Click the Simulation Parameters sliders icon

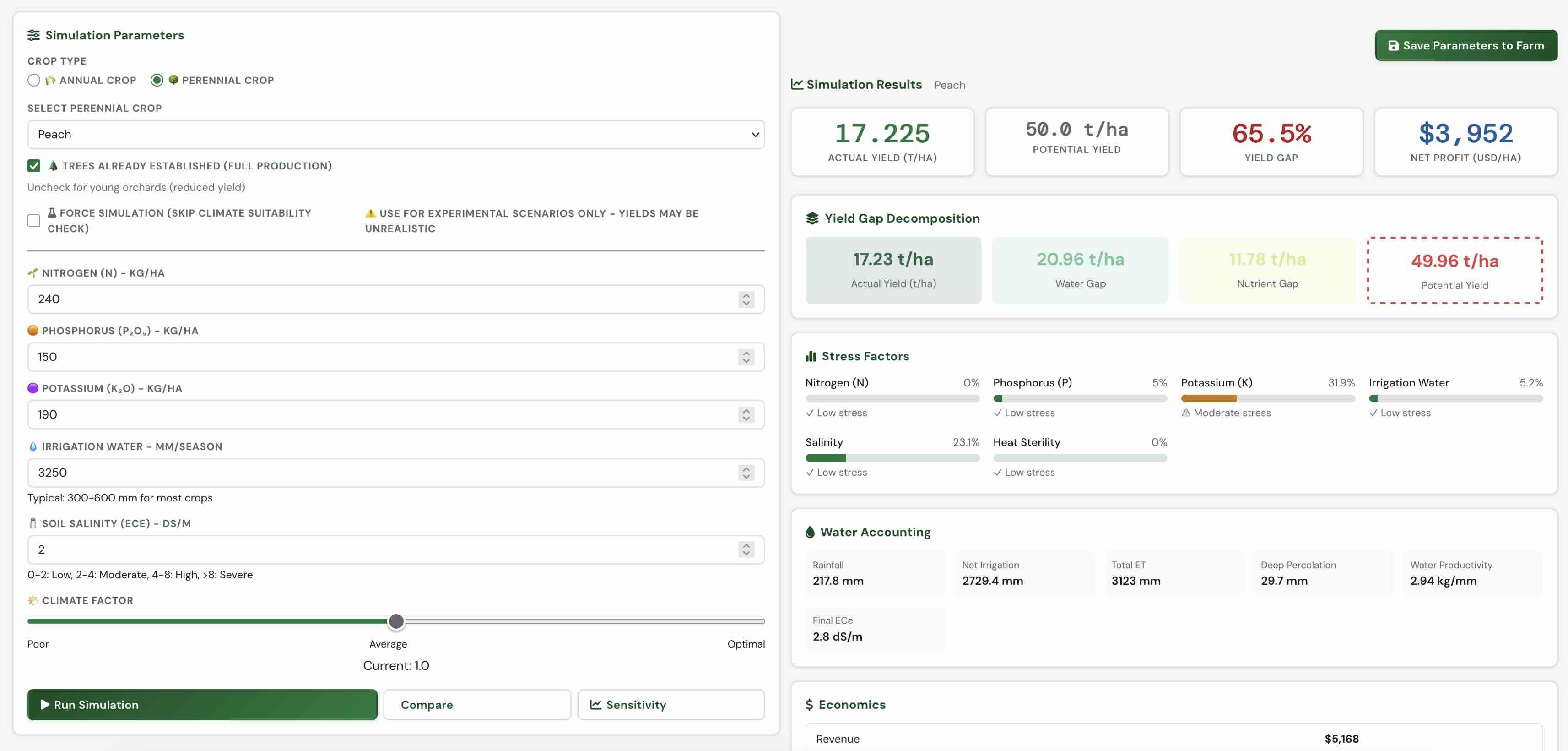[33, 35]
